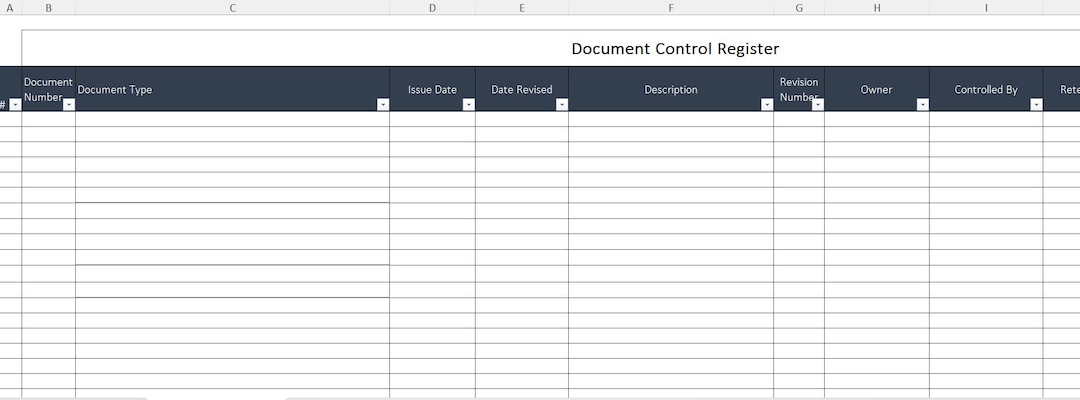This screenshot has width=1080, height=400.
Task: Select column E header
Action: coord(521,8)
